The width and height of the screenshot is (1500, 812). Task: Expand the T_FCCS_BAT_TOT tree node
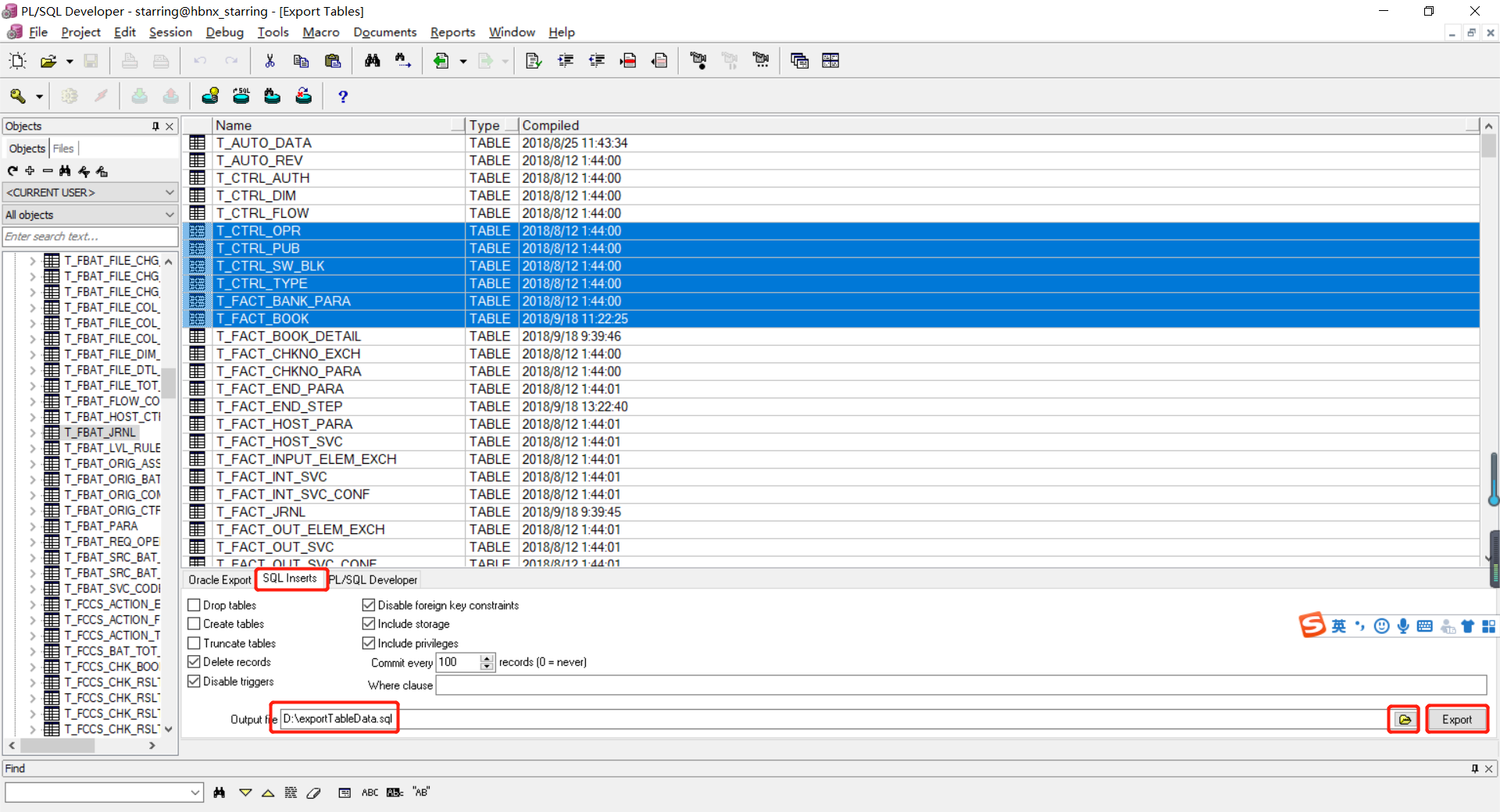click(x=33, y=651)
